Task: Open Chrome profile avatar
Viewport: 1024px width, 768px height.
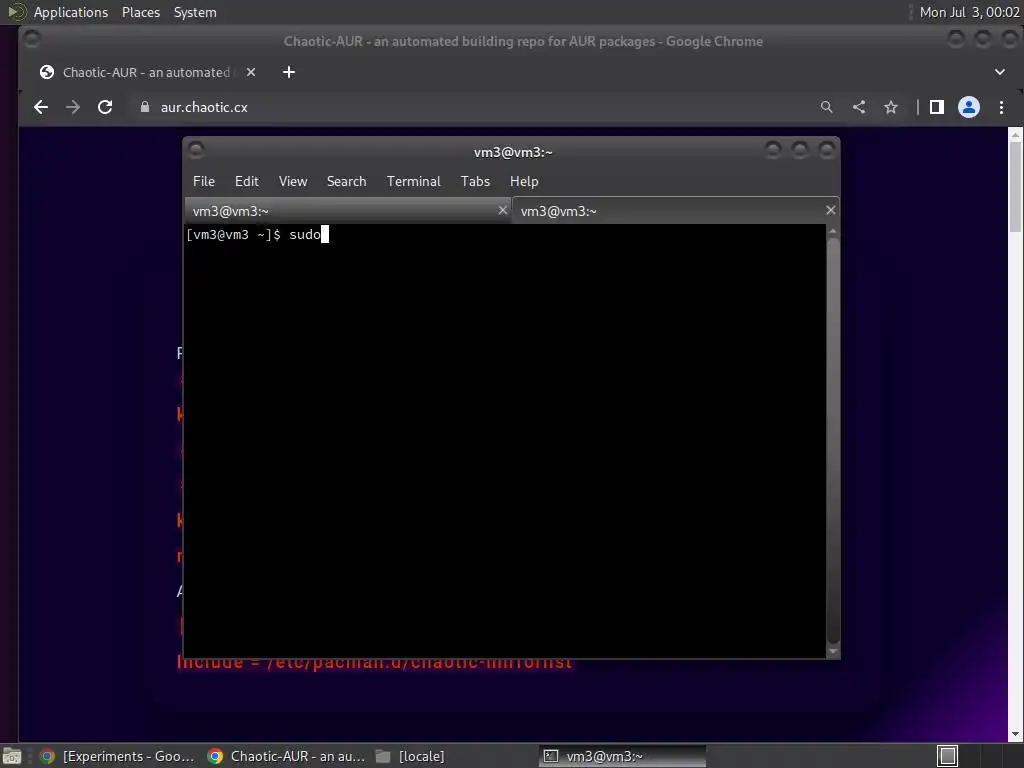Action: pyautogui.click(x=968, y=107)
